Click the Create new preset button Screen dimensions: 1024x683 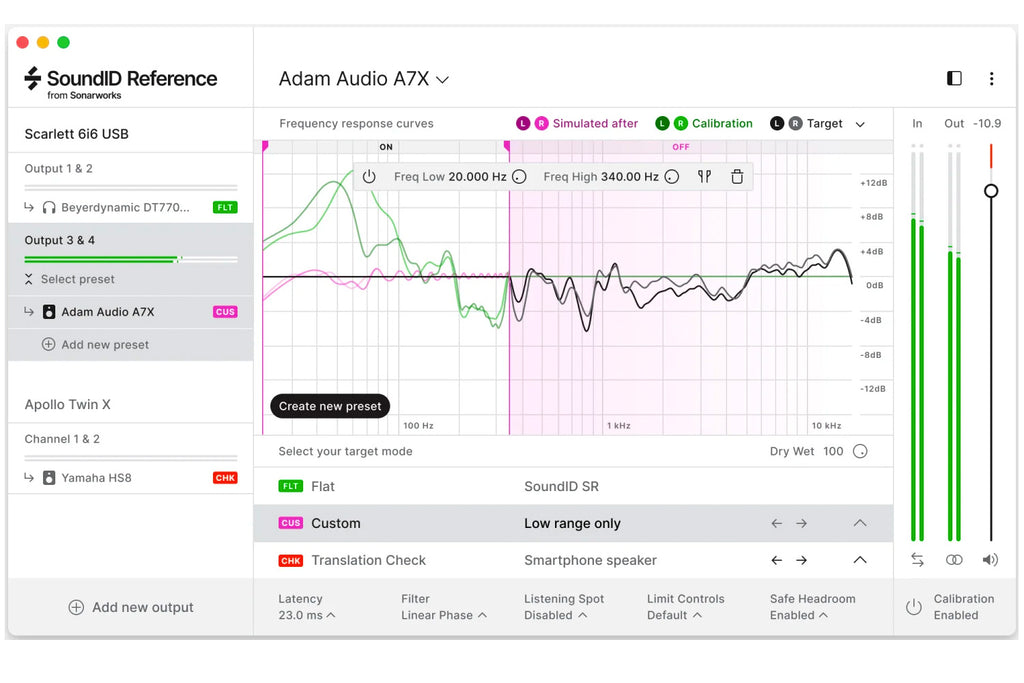(x=330, y=406)
